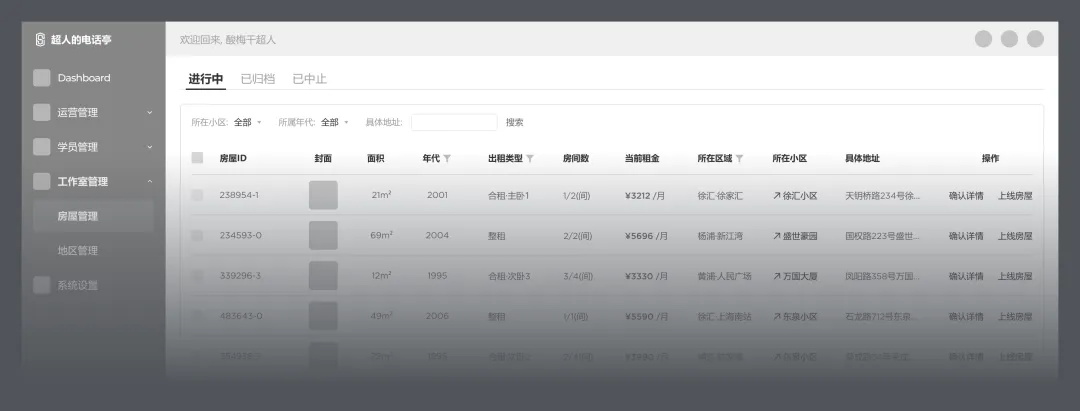Click the 超人的电话亭 logo icon
The height and width of the screenshot is (411, 1080).
(40, 40)
